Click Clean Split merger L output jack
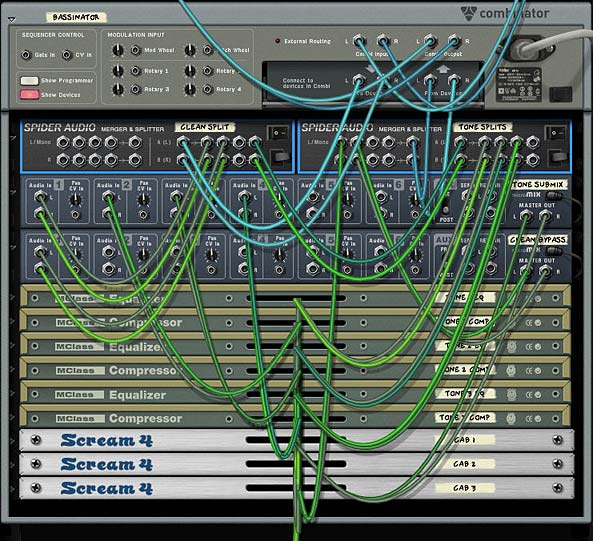The image size is (593, 541). tap(135, 142)
